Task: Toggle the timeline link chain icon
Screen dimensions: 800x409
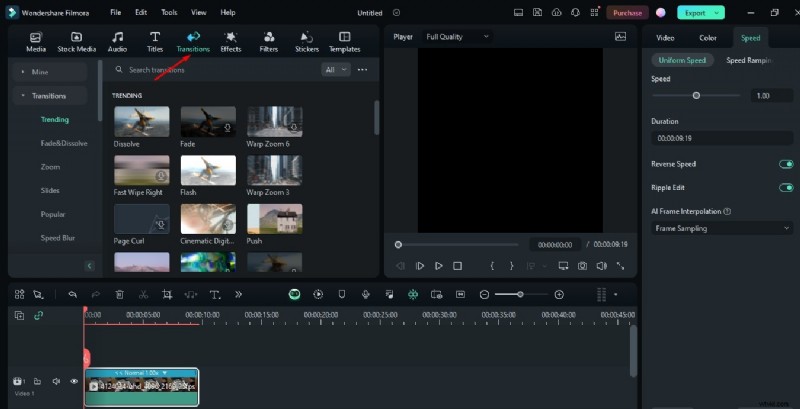Action: tap(38, 316)
